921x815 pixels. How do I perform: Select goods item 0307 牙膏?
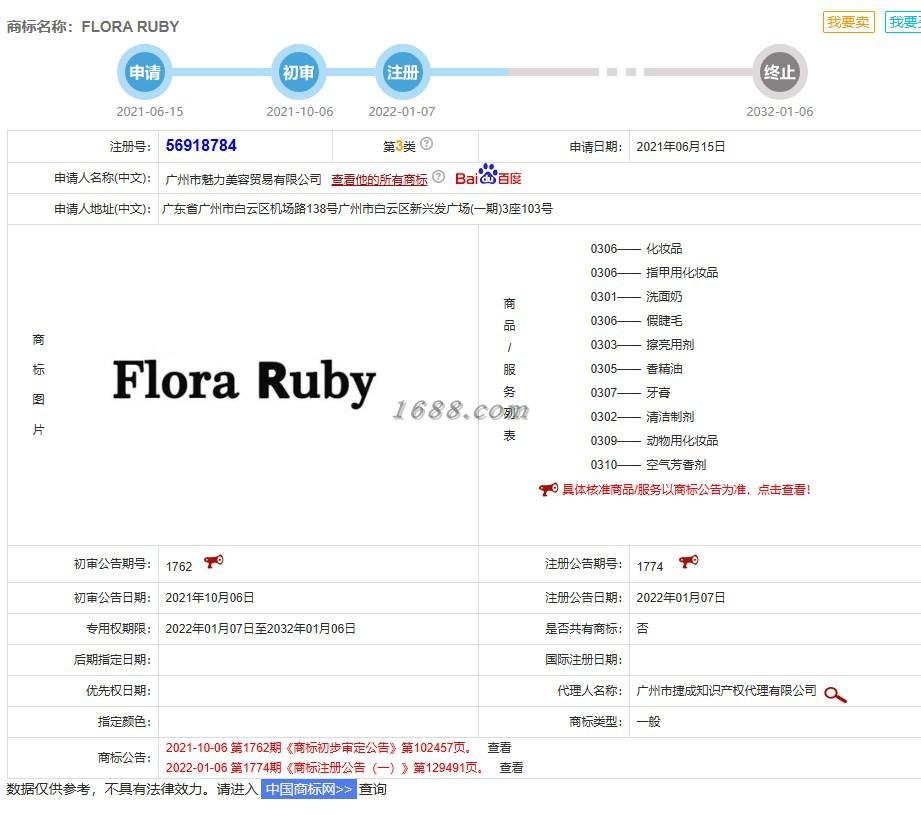tap(630, 393)
